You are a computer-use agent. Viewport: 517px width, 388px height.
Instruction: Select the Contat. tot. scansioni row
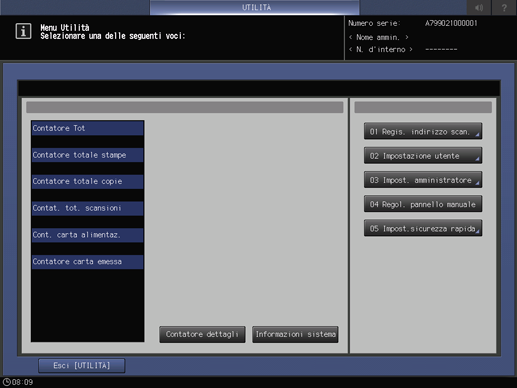(88, 208)
